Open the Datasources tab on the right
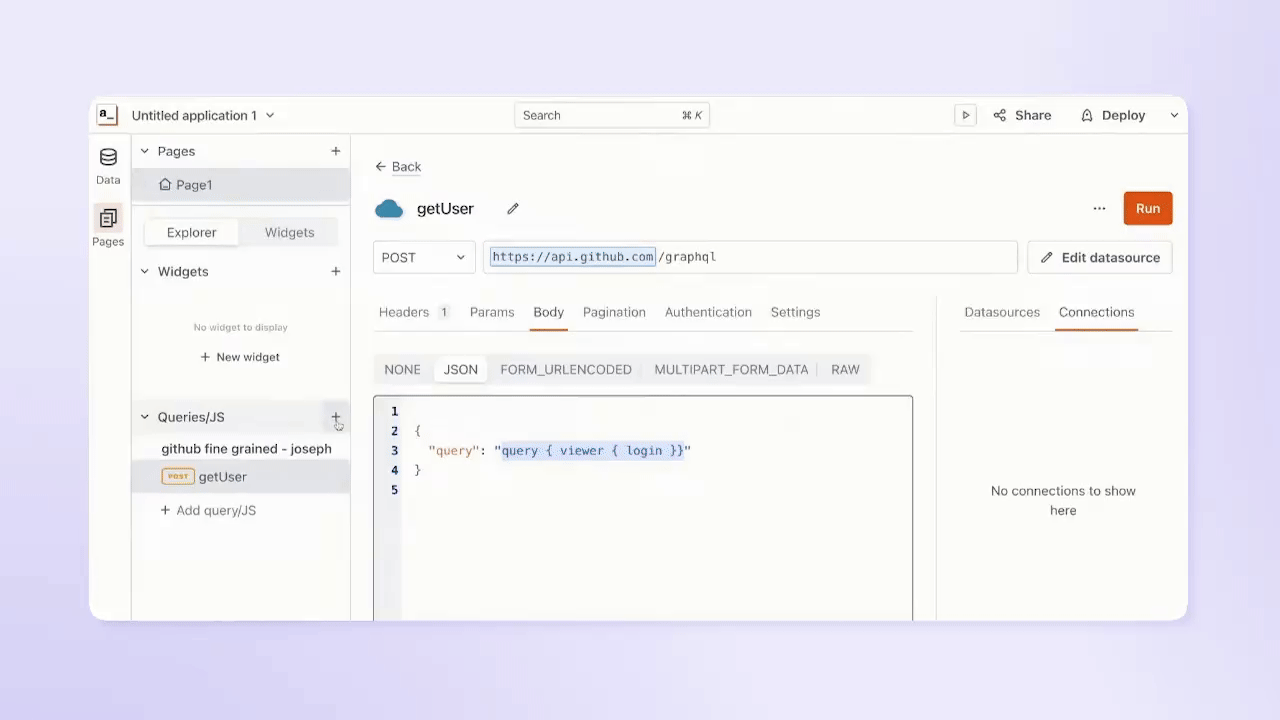 click(1002, 312)
